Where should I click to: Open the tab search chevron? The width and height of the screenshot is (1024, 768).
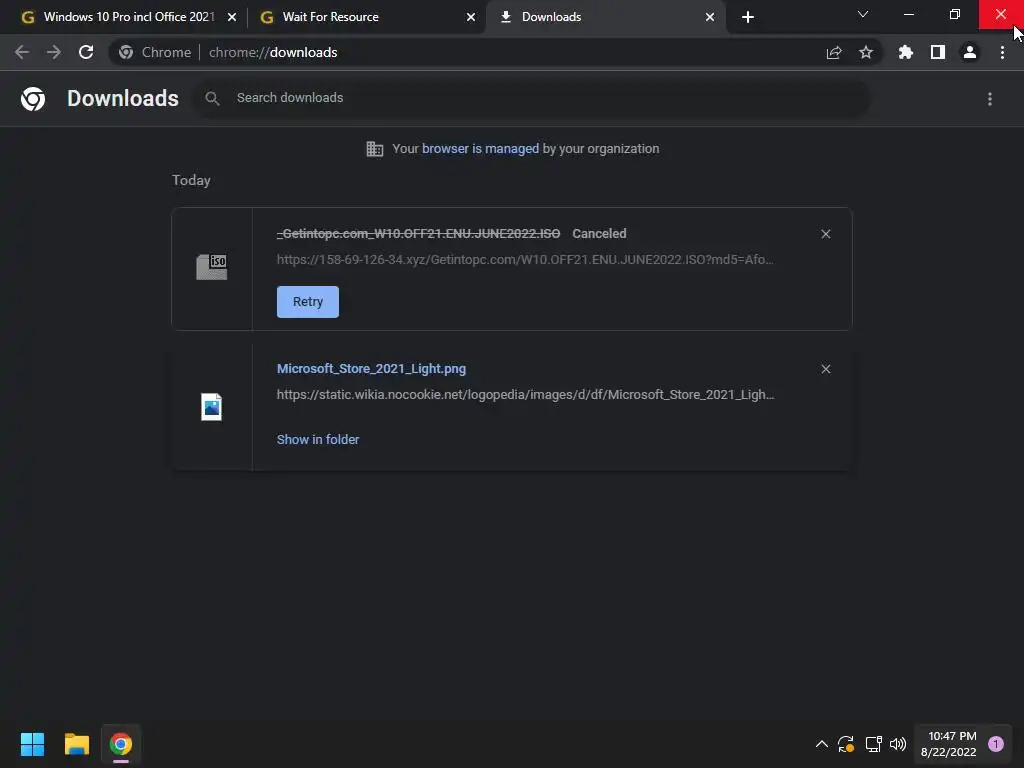(x=863, y=14)
